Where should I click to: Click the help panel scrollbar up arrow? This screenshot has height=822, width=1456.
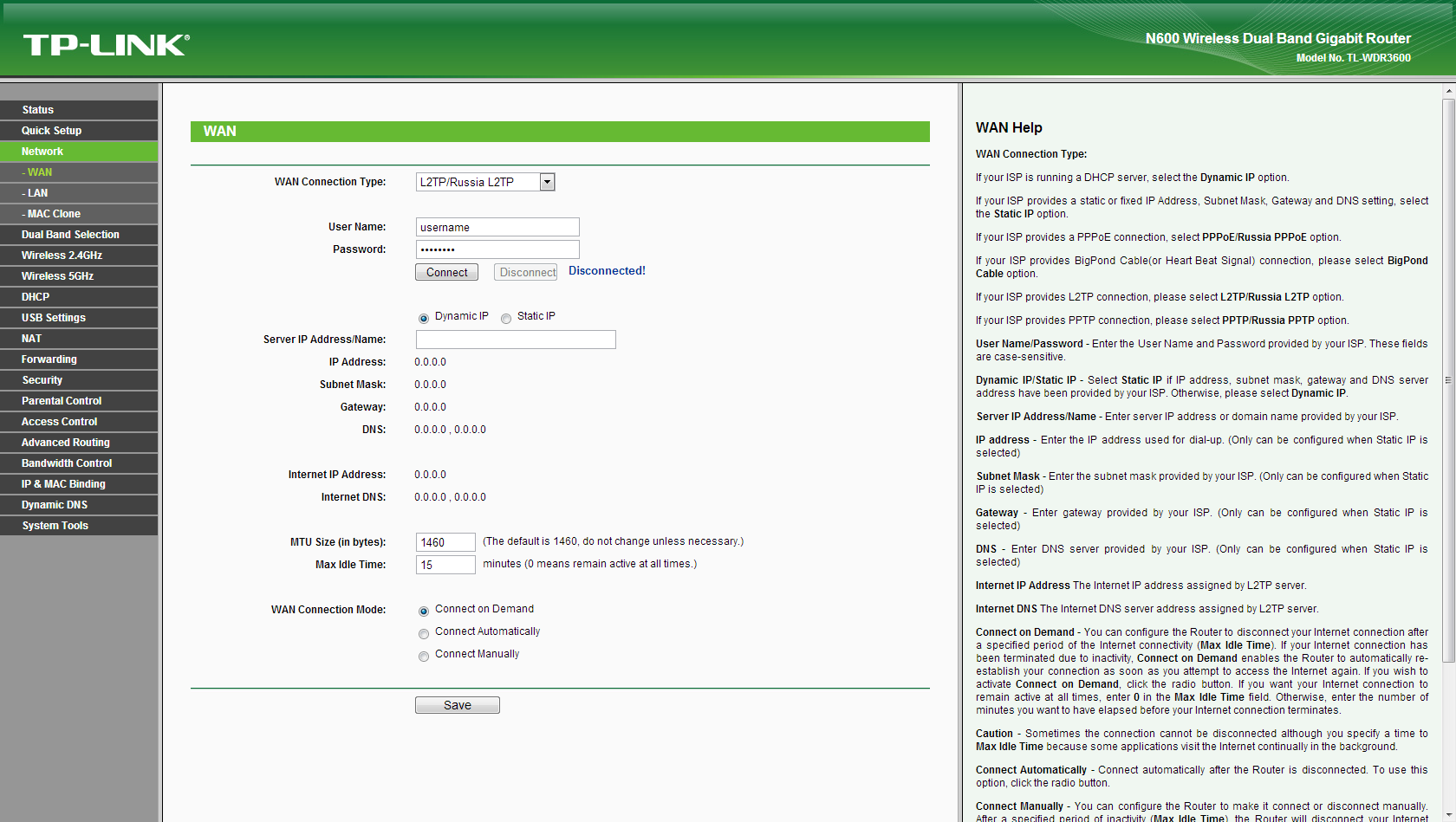coord(1448,90)
